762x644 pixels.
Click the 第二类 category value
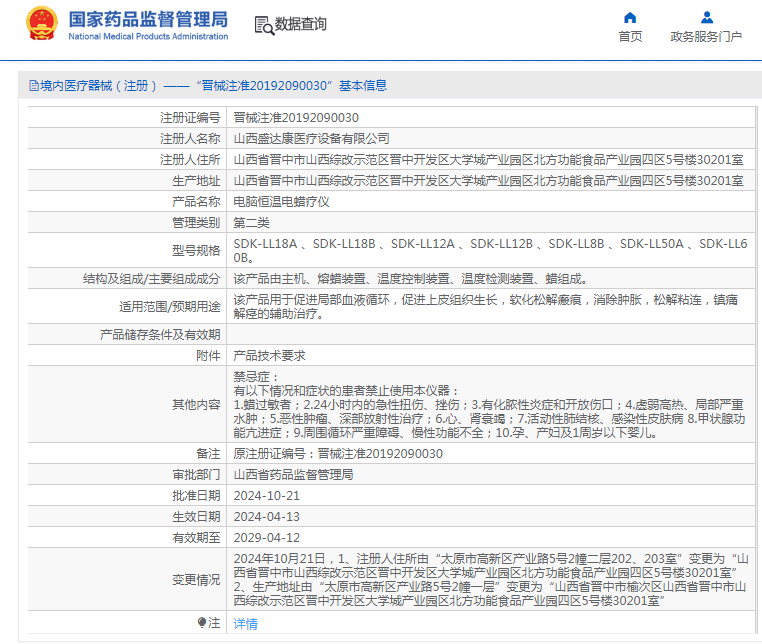pyautogui.click(x=251, y=223)
